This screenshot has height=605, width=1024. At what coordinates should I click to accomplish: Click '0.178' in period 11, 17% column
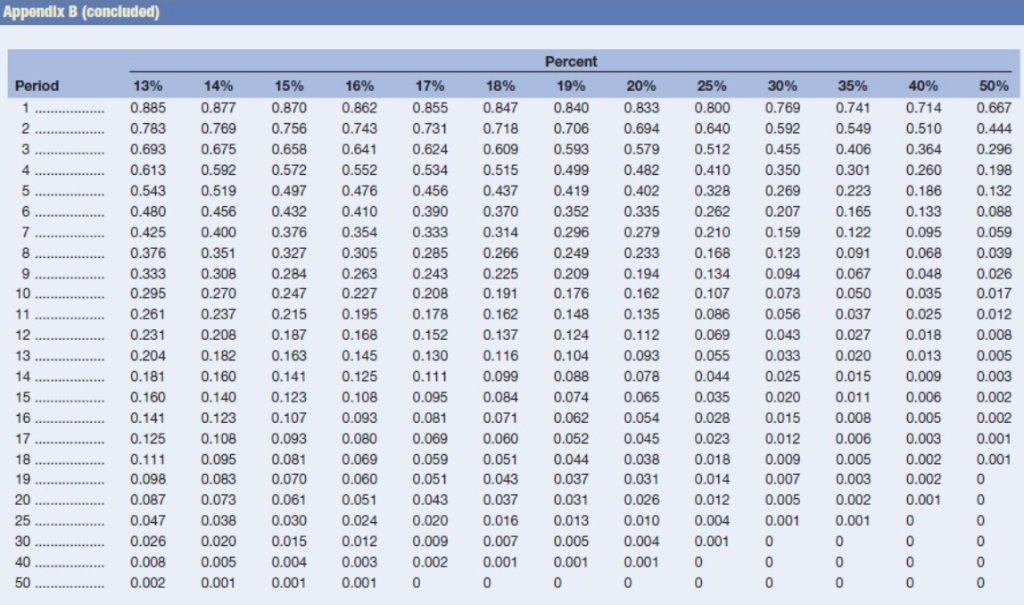pyautogui.click(x=430, y=314)
